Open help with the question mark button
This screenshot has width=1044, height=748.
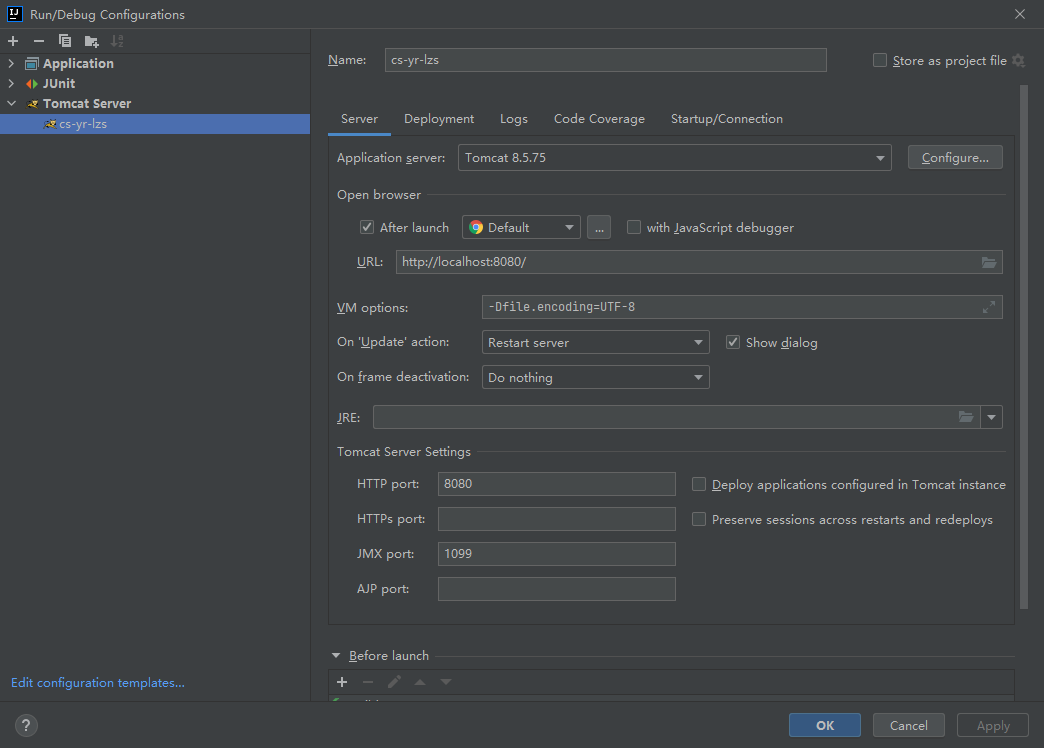click(26, 725)
